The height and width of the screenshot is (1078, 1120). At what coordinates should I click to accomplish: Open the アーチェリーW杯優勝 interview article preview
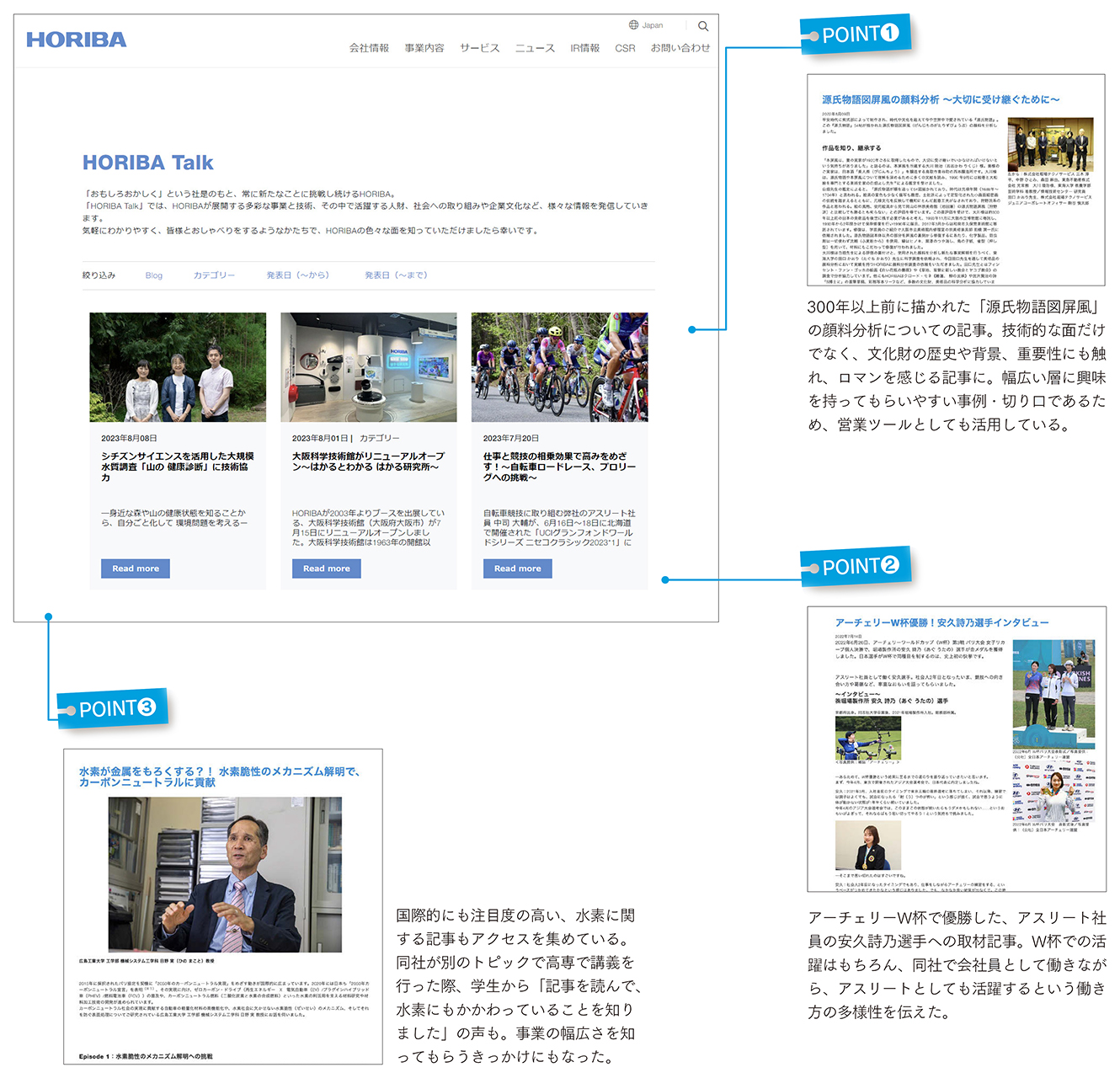(x=957, y=749)
